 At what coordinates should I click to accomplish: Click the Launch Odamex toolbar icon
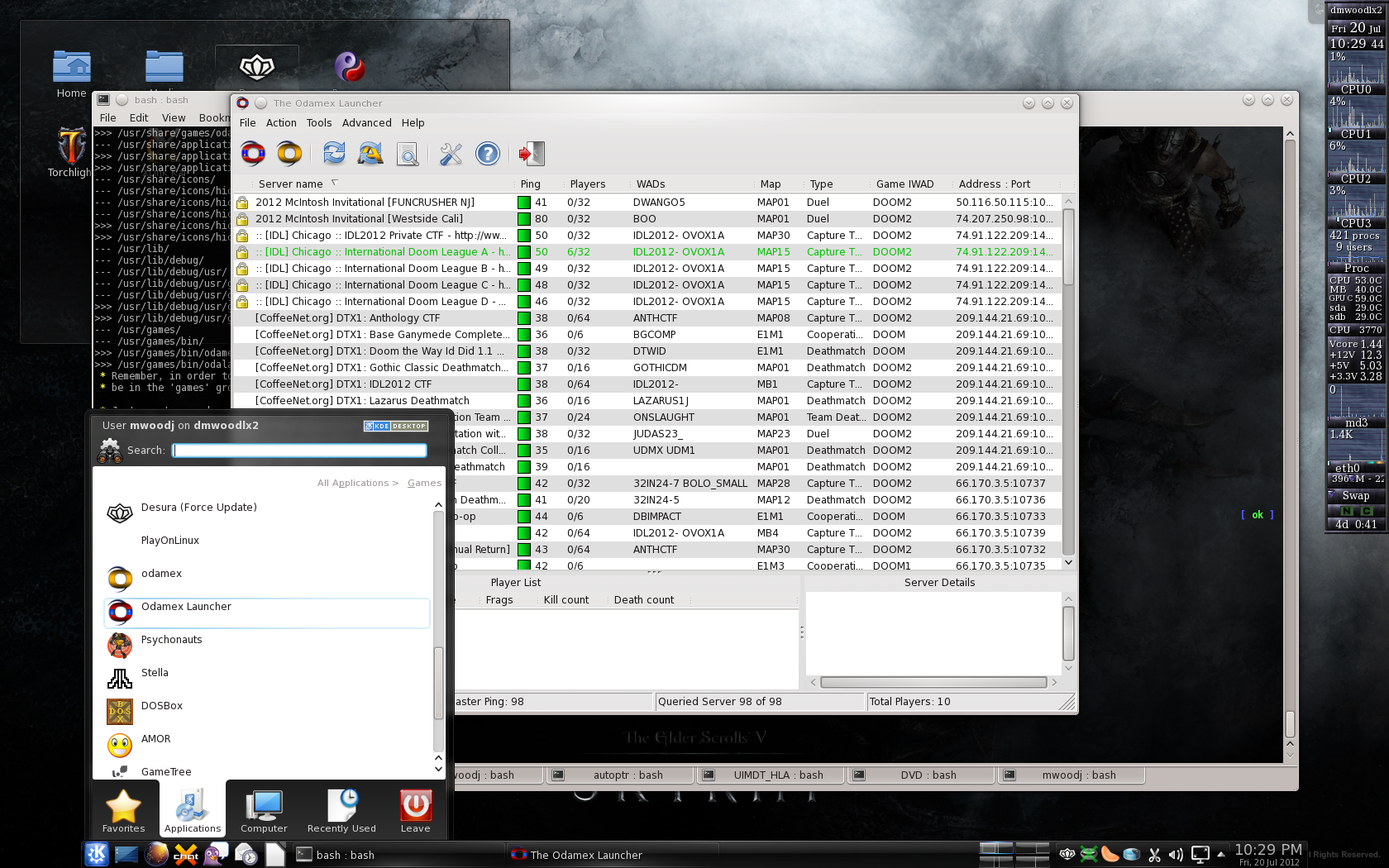click(253, 154)
